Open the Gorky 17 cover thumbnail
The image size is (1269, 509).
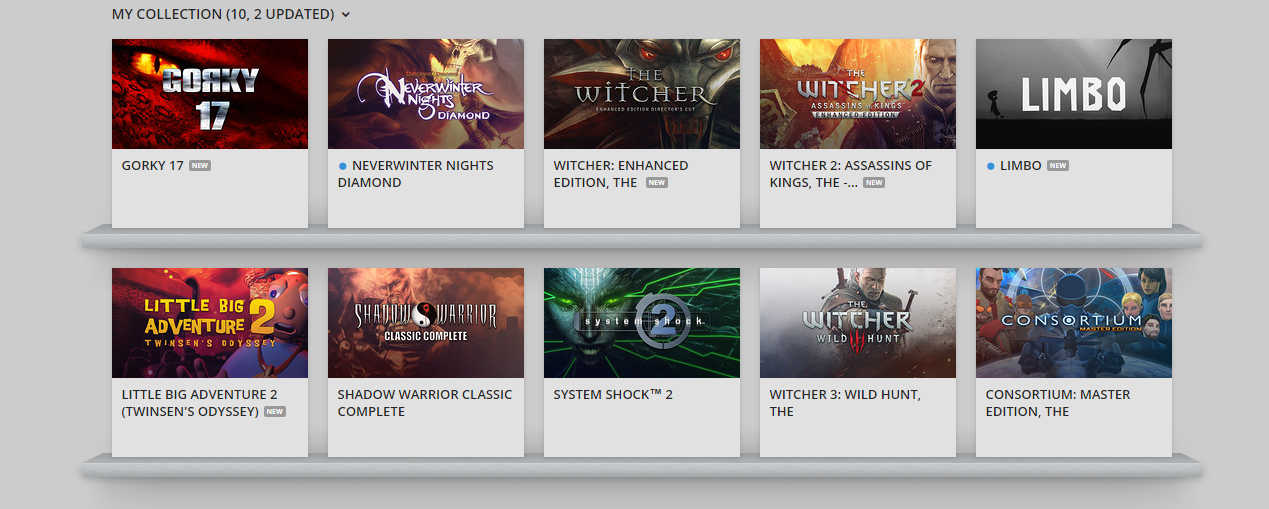point(210,94)
